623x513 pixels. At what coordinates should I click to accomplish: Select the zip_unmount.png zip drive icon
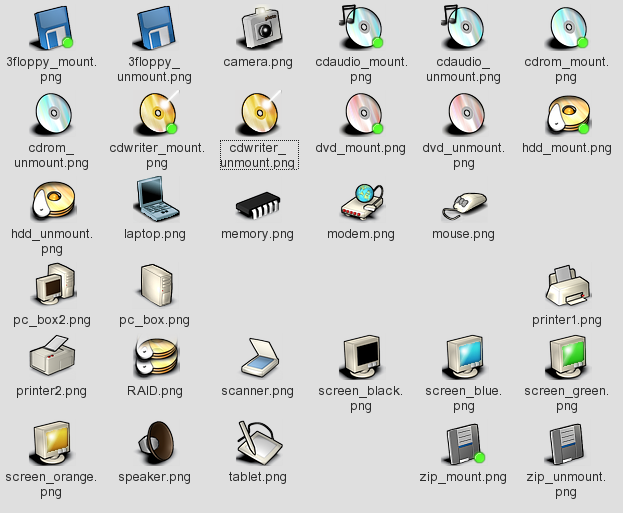(566, 443)
